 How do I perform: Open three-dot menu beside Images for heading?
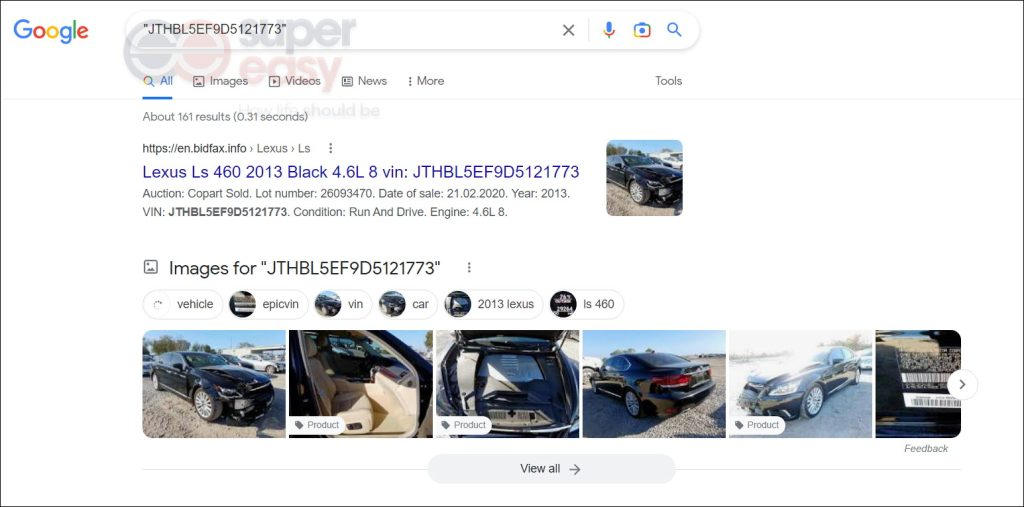pos(469,267)
